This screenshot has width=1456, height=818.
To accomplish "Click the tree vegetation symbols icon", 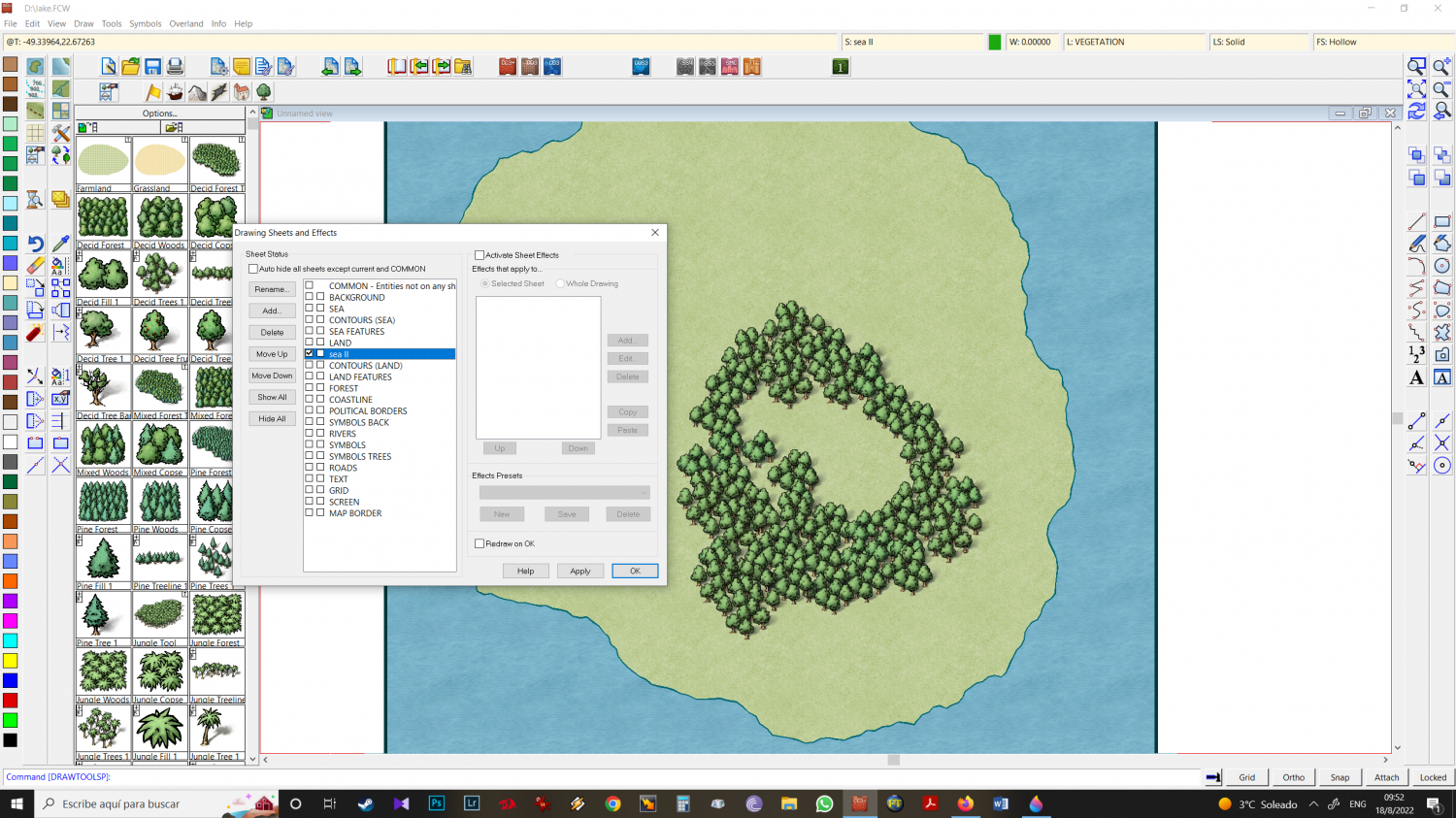I will (x=263, y=92).
